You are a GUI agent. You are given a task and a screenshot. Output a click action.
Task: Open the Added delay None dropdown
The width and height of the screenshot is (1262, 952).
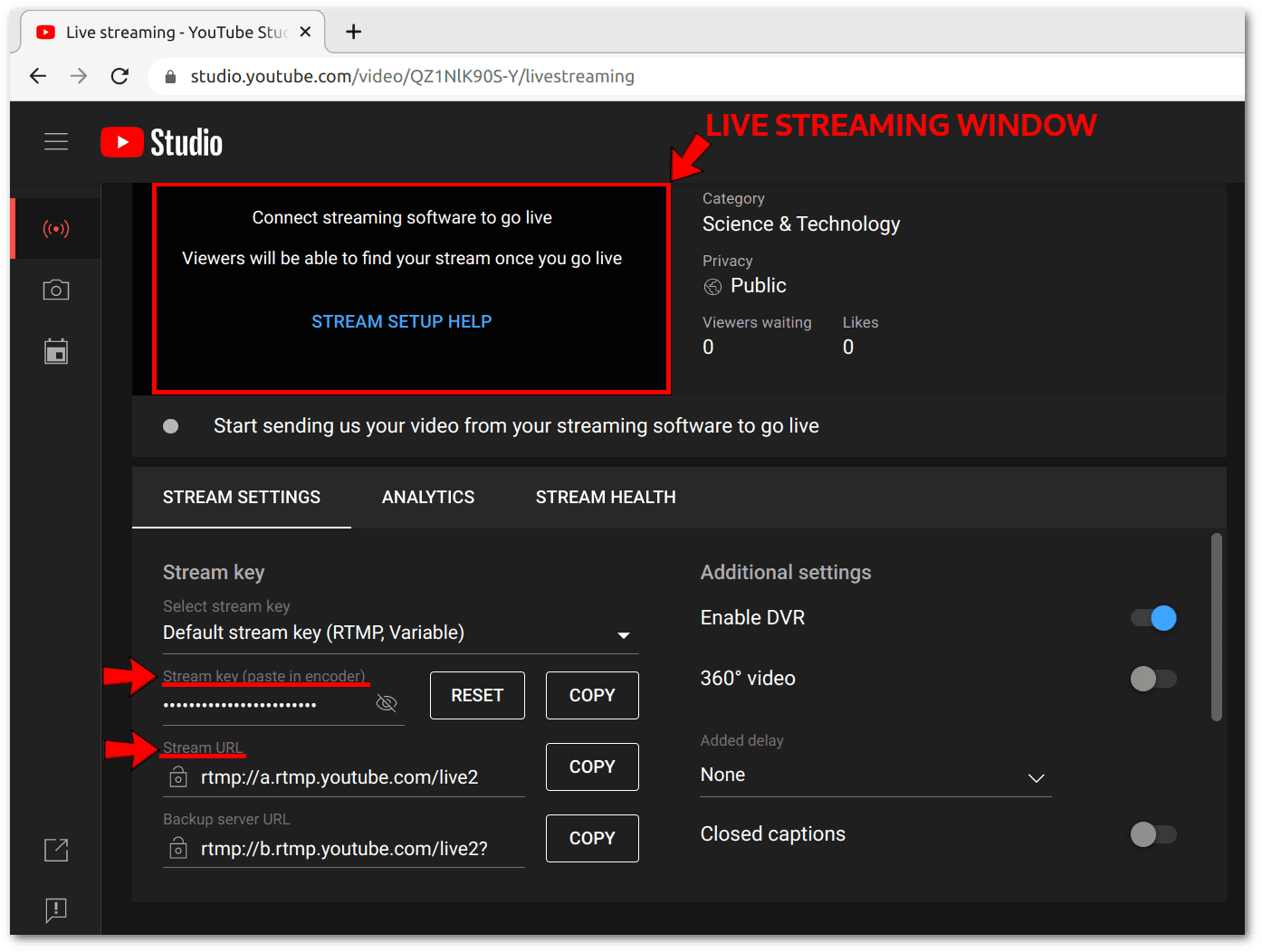(x=875, y=776)
